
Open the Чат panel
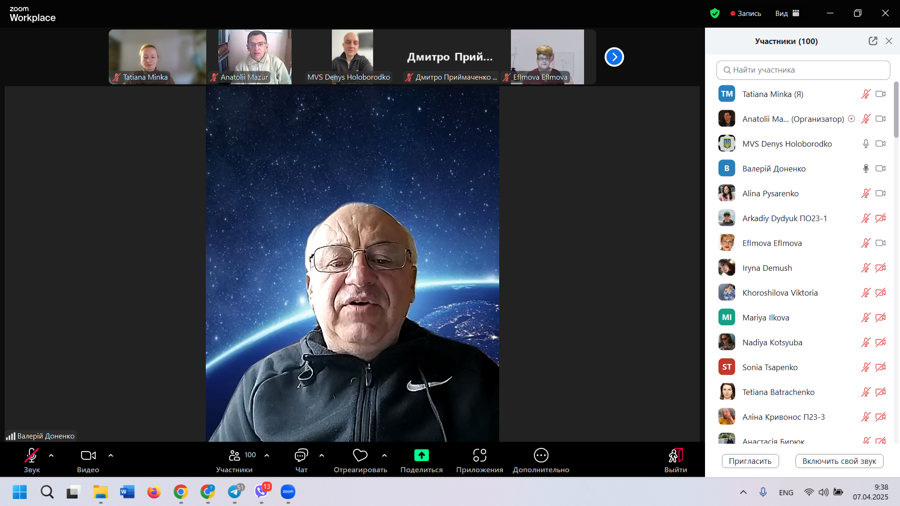(x=301, y=460)
